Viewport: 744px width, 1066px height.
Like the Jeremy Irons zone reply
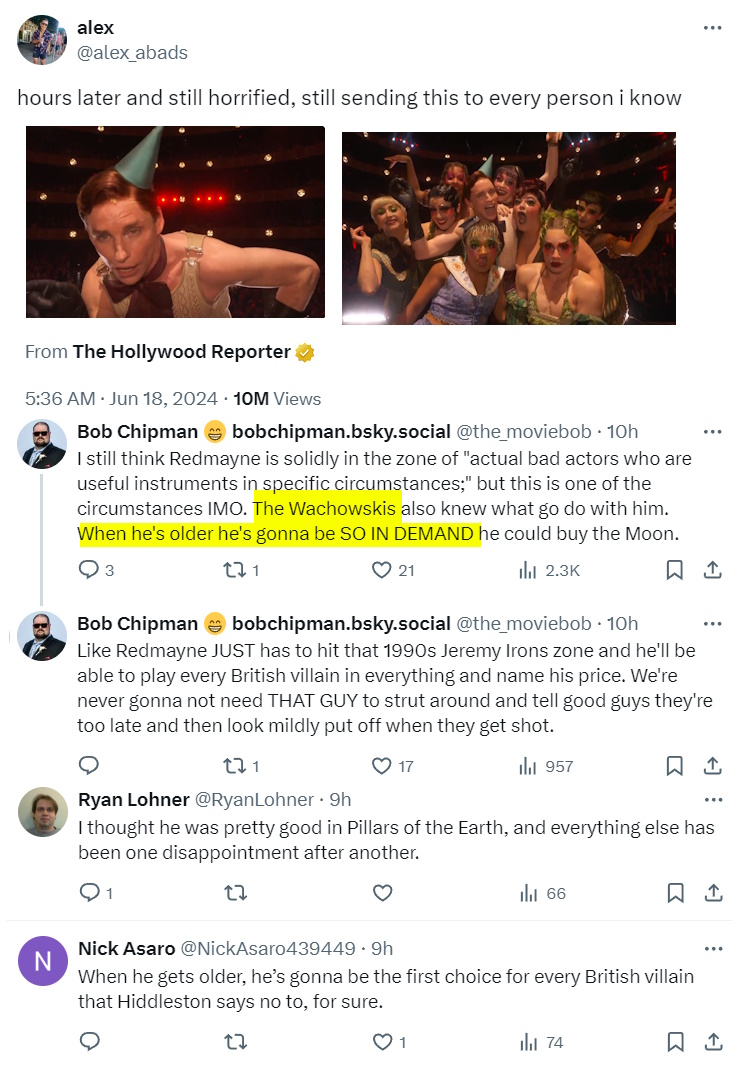click(381, 766)
